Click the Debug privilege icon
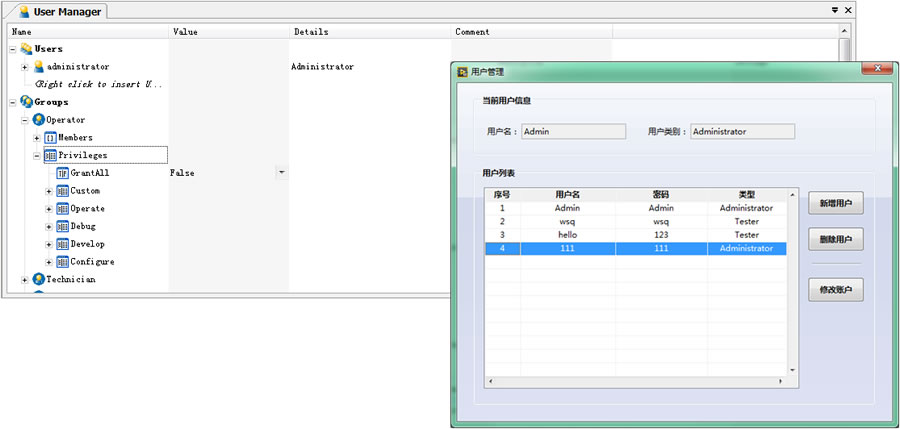900x429 pixels. (62, 226)
